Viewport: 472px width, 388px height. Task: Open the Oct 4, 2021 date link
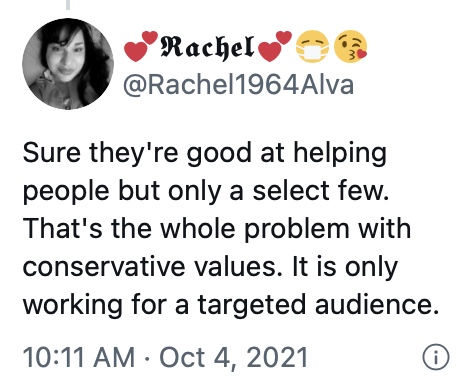(233, 357)
